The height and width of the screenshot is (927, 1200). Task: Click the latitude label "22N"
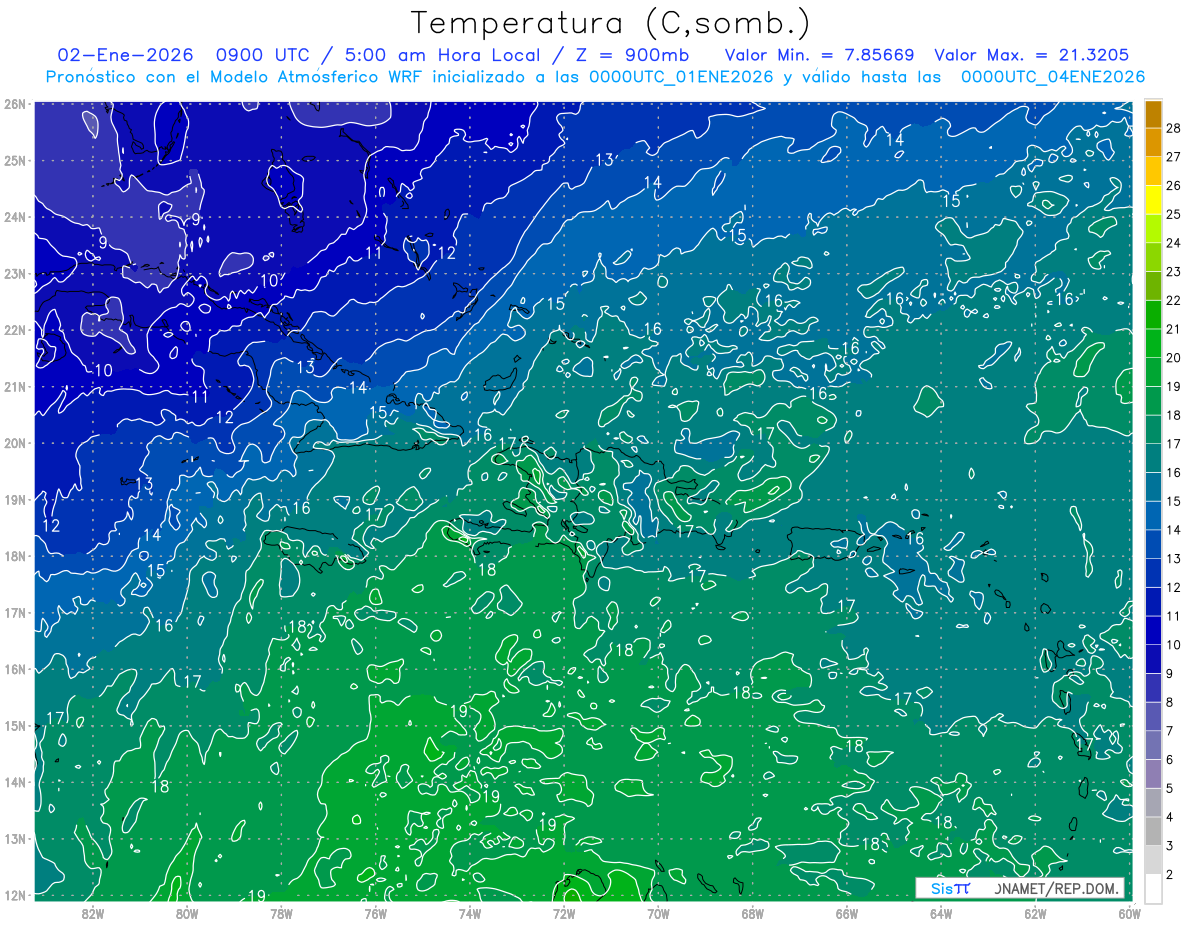[x=15, y=330]
